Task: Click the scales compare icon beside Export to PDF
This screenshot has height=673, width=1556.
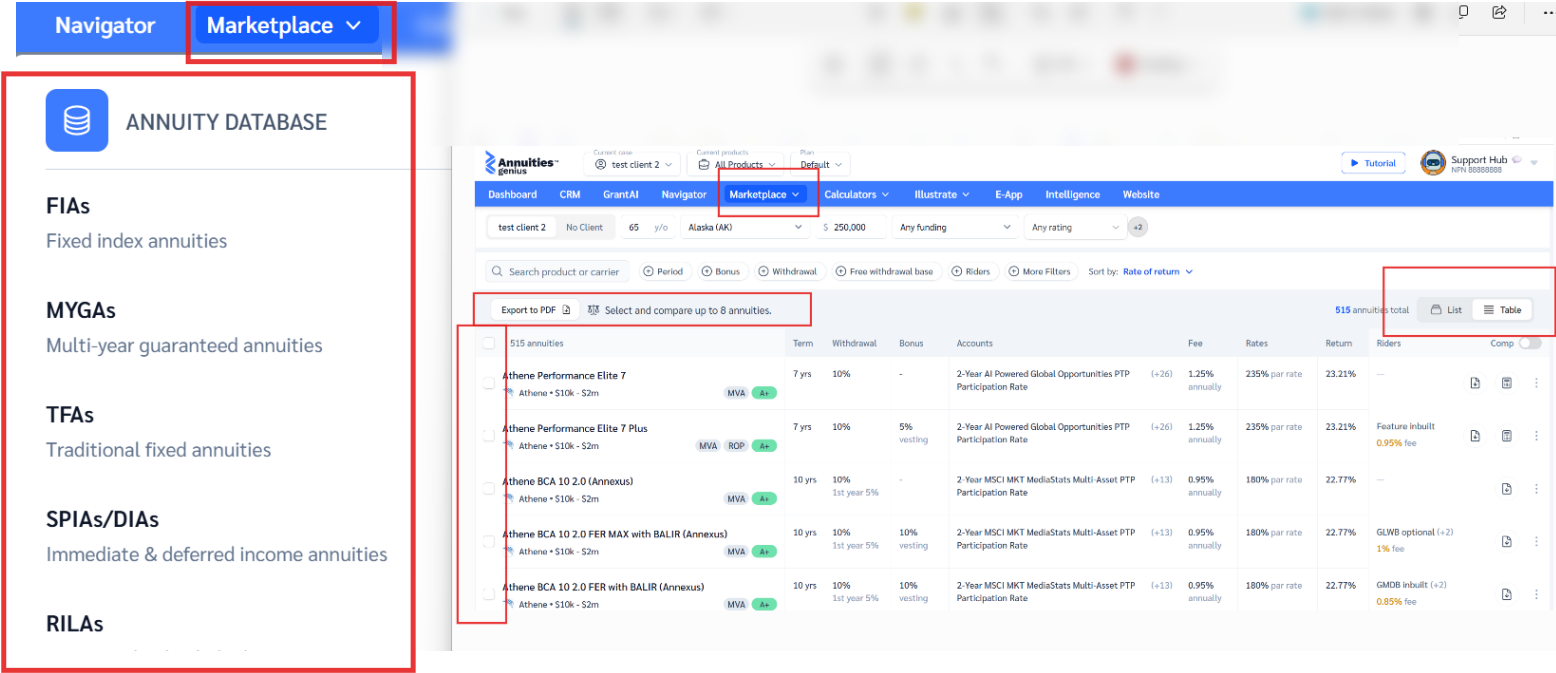Action: tap(593, 310)
